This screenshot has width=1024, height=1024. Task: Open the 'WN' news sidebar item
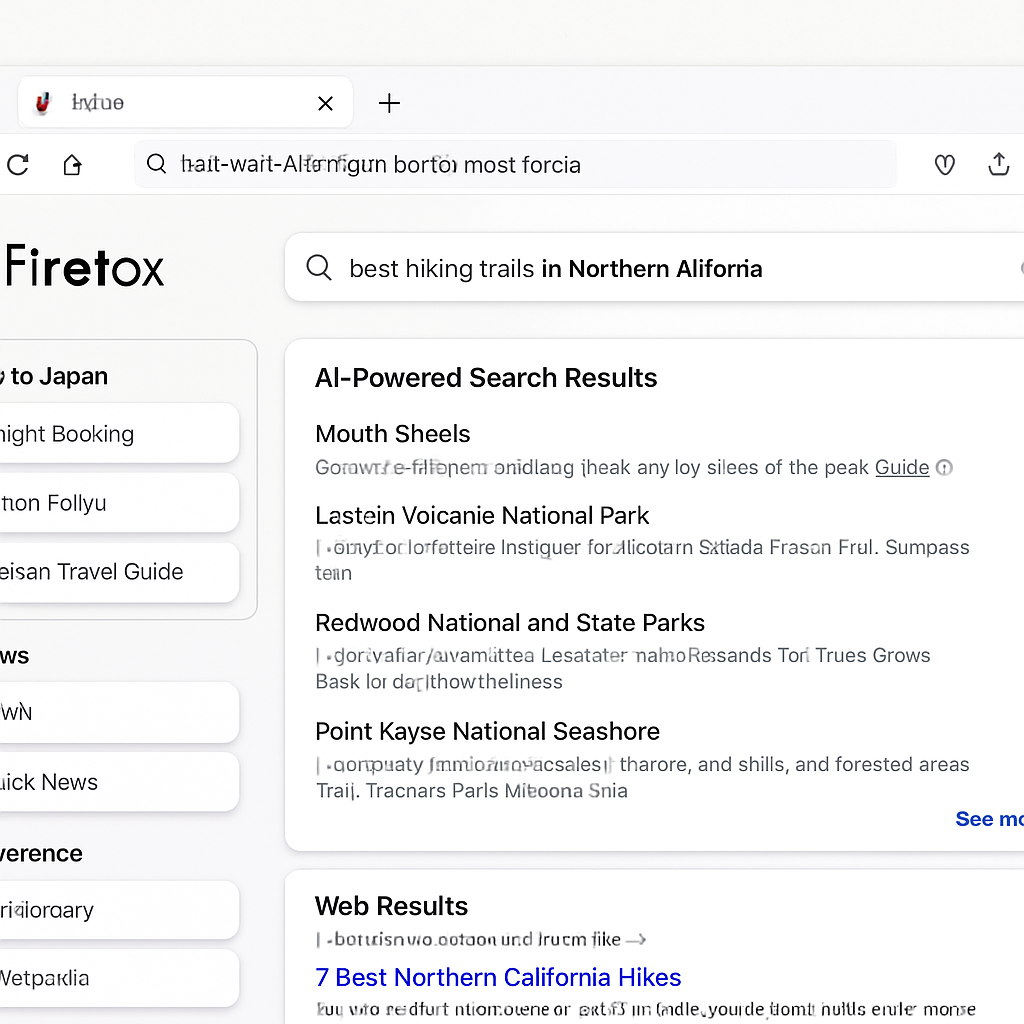tap(118, 712)
